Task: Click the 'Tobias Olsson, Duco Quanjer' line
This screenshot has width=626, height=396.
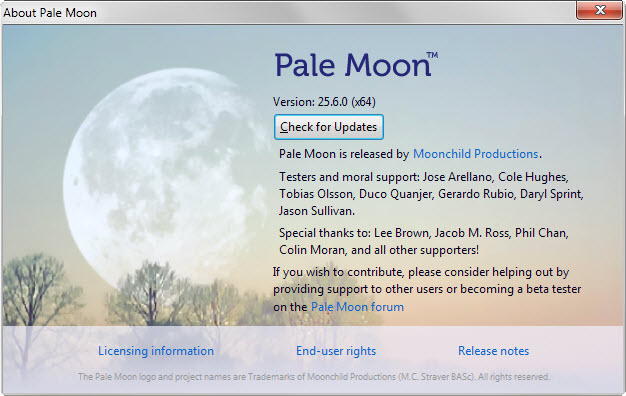Action: tap(431, 194)
